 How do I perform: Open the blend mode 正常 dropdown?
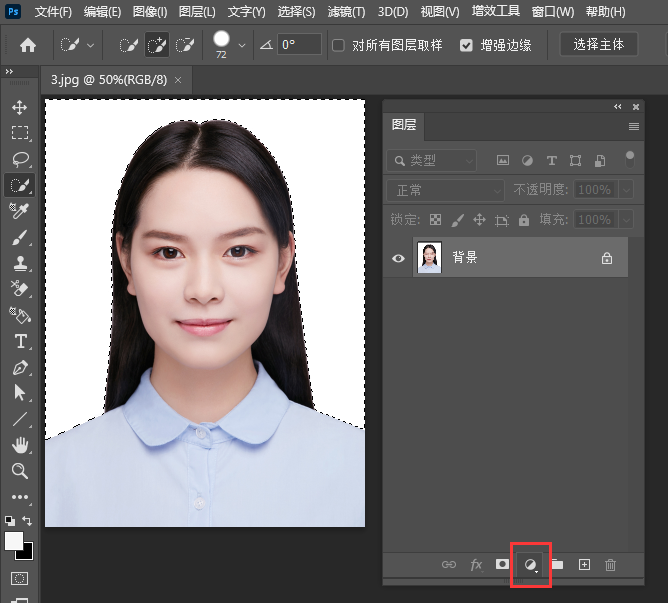[x=447, y=190]
